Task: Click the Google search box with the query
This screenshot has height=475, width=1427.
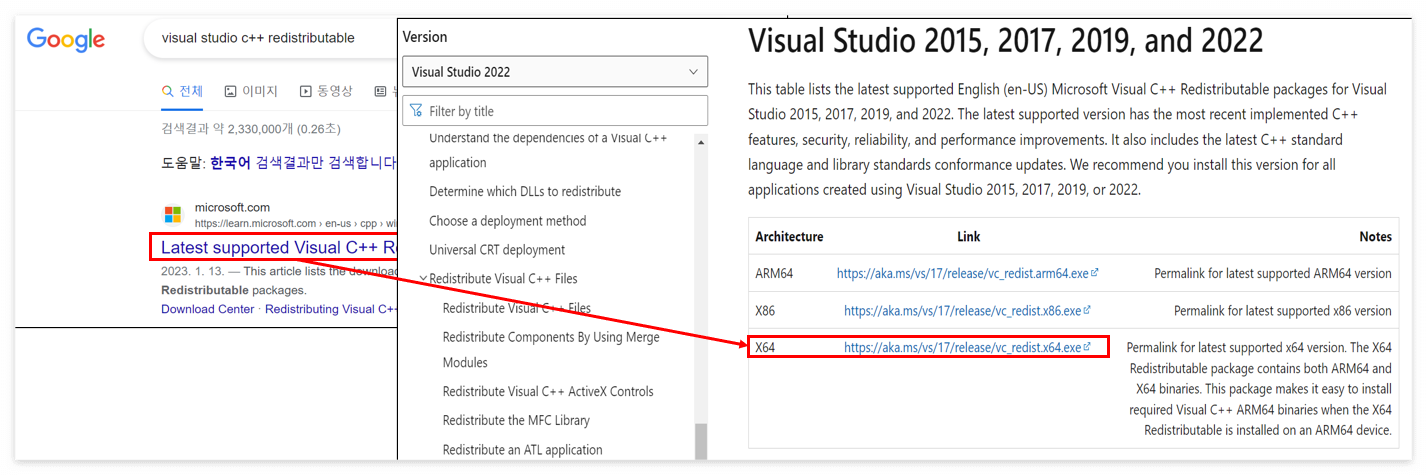Action: 270,38
